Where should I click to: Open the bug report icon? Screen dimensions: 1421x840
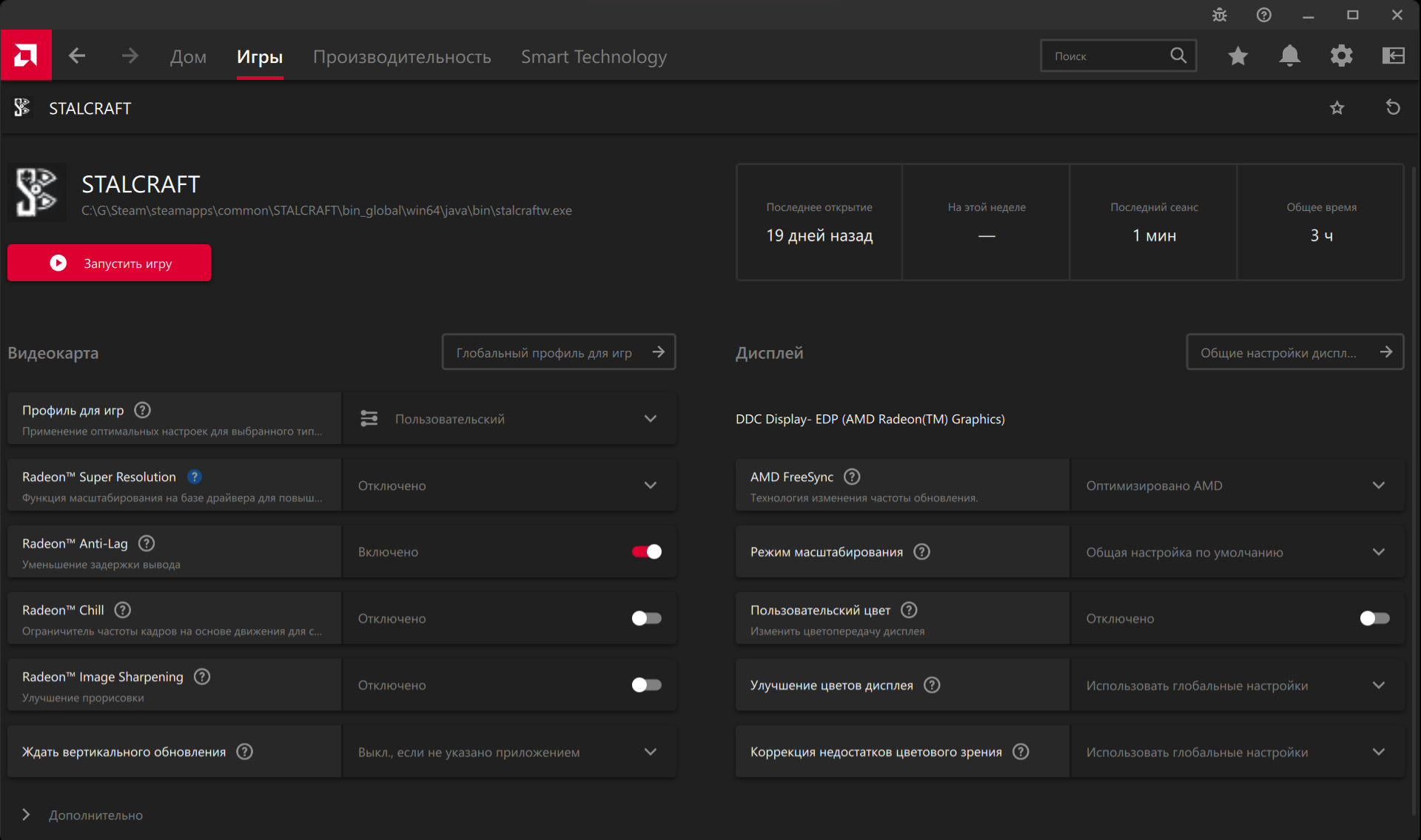click(x=1220, y=15)
